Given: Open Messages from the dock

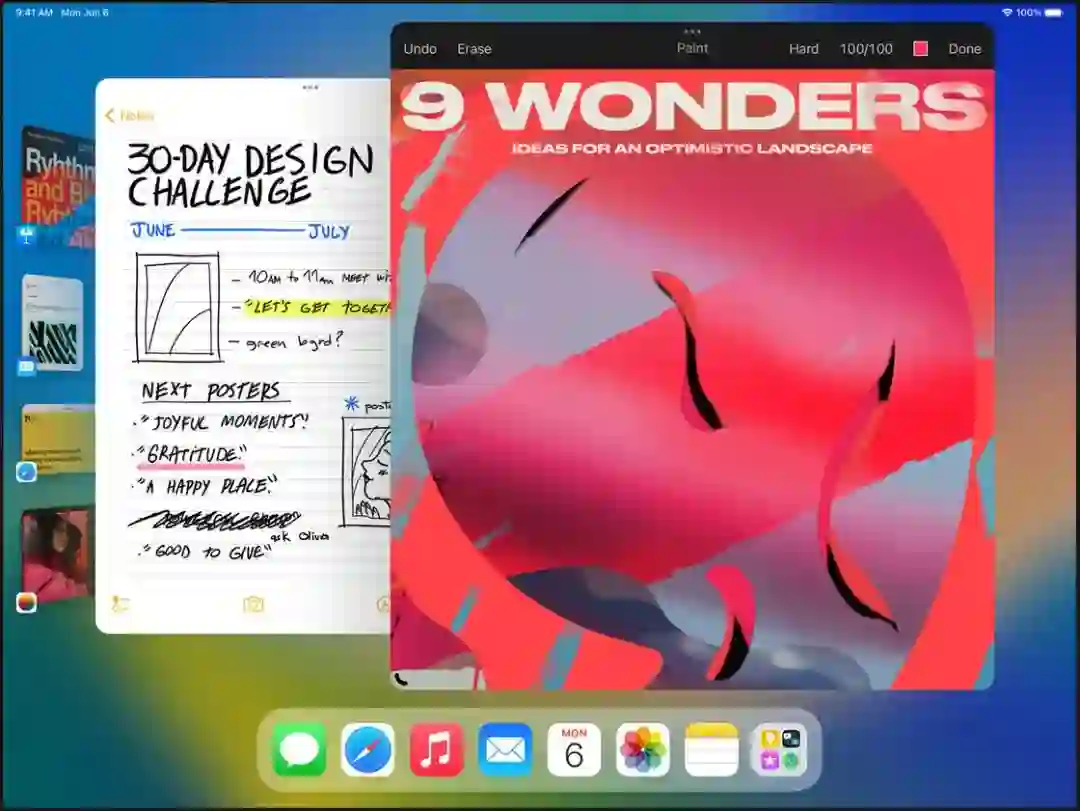Looking at the screenshot, I should coord(299,750).
